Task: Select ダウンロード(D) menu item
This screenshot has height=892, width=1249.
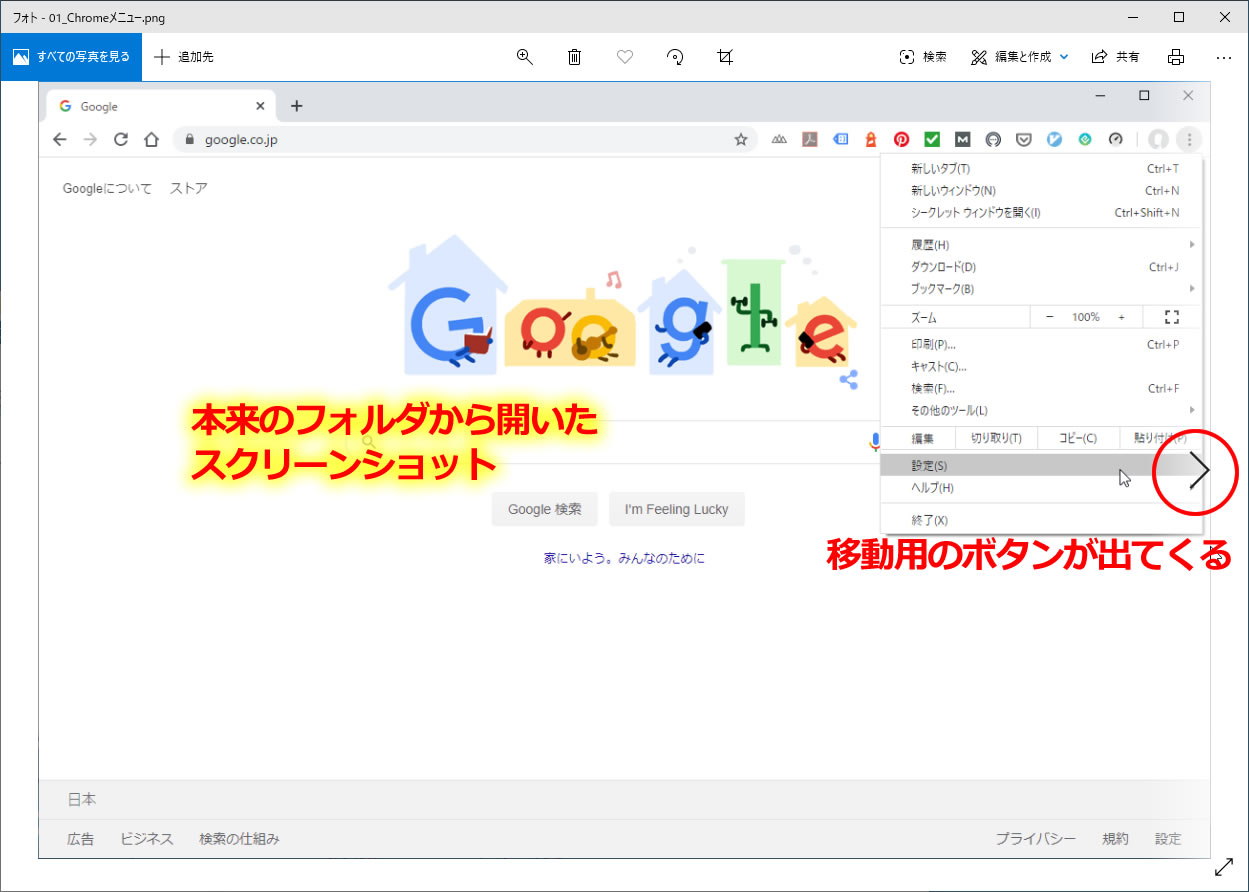Action: point(1042,267)
